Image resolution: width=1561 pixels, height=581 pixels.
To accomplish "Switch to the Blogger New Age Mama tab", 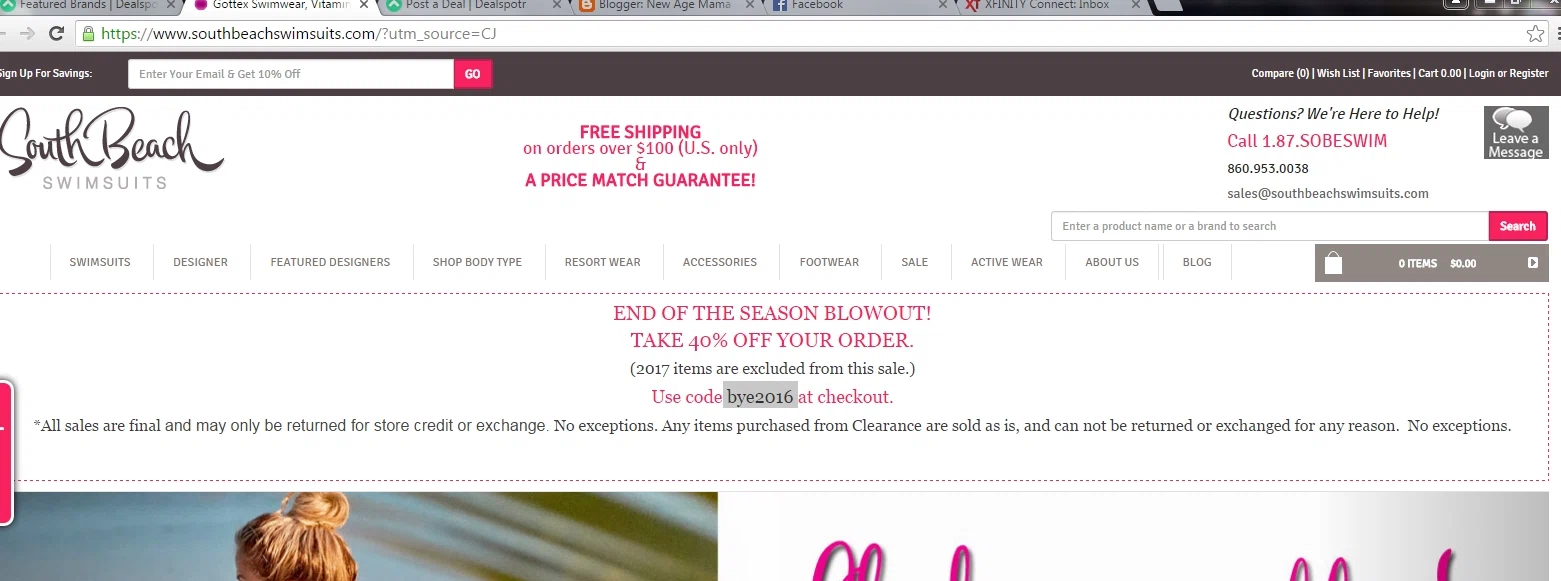I will coord(660,5).
